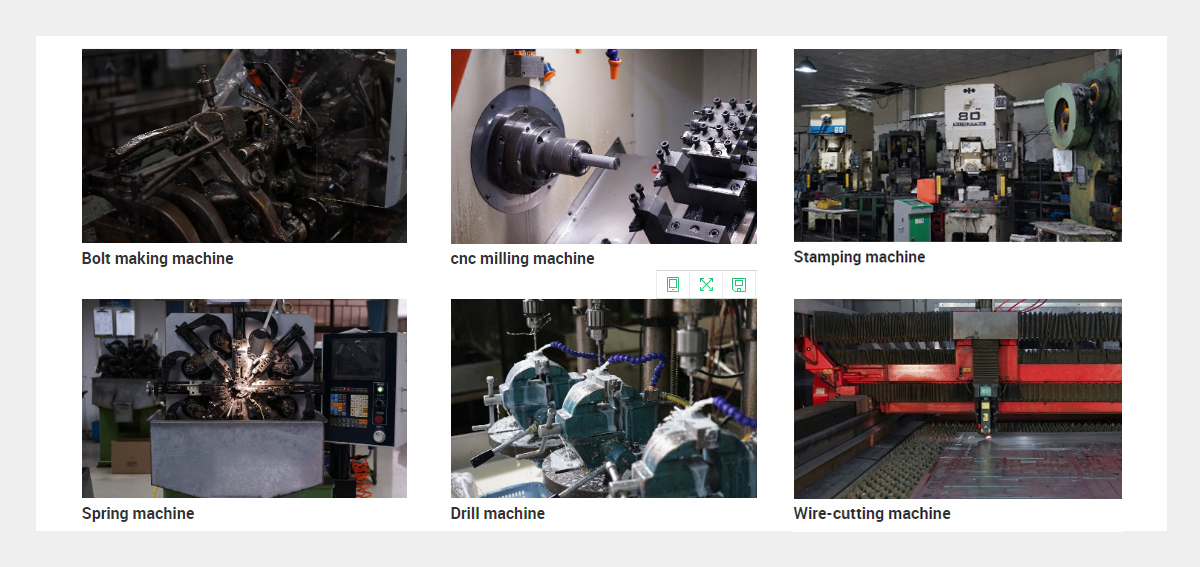The image size is (1200, 567).
Task: View the Wire-cutting machine image
Action: tap(958, 399)
